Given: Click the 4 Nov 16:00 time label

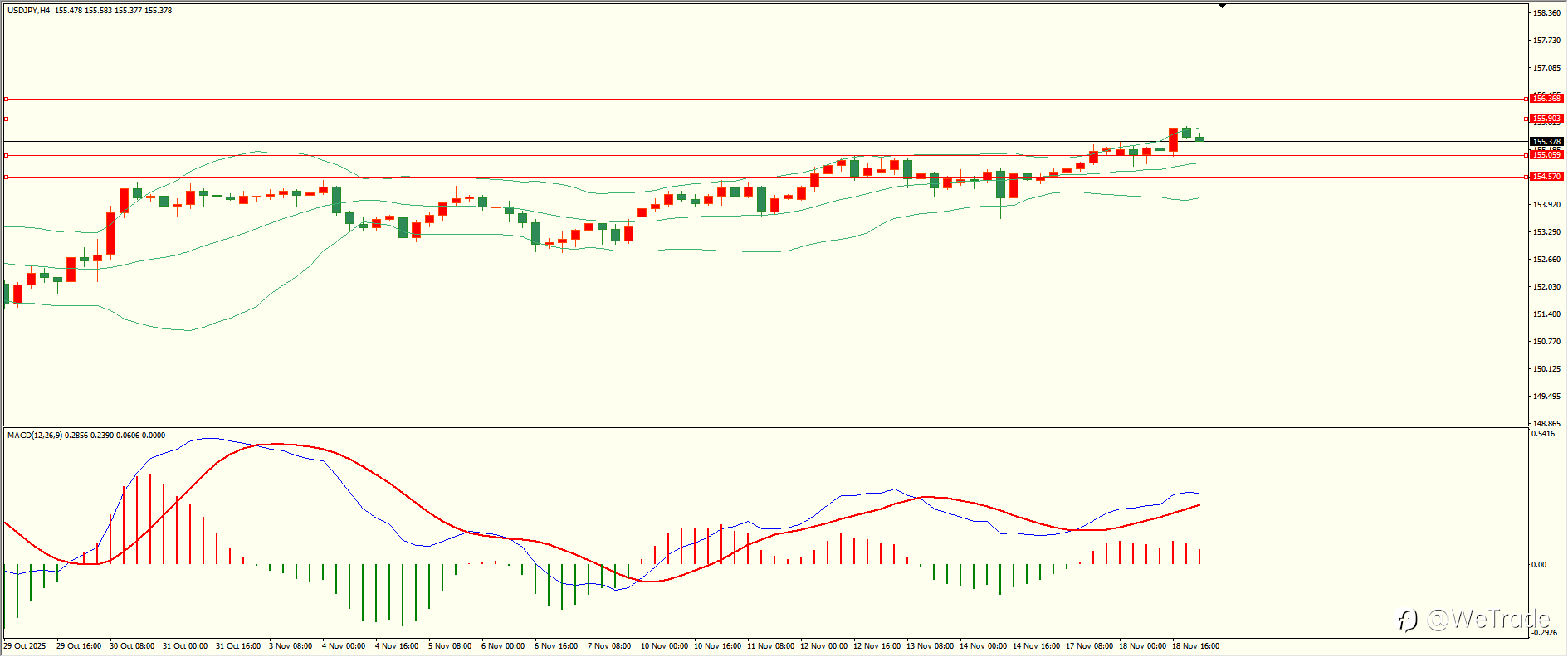Looking at the screenshot, I should point(397,646).
